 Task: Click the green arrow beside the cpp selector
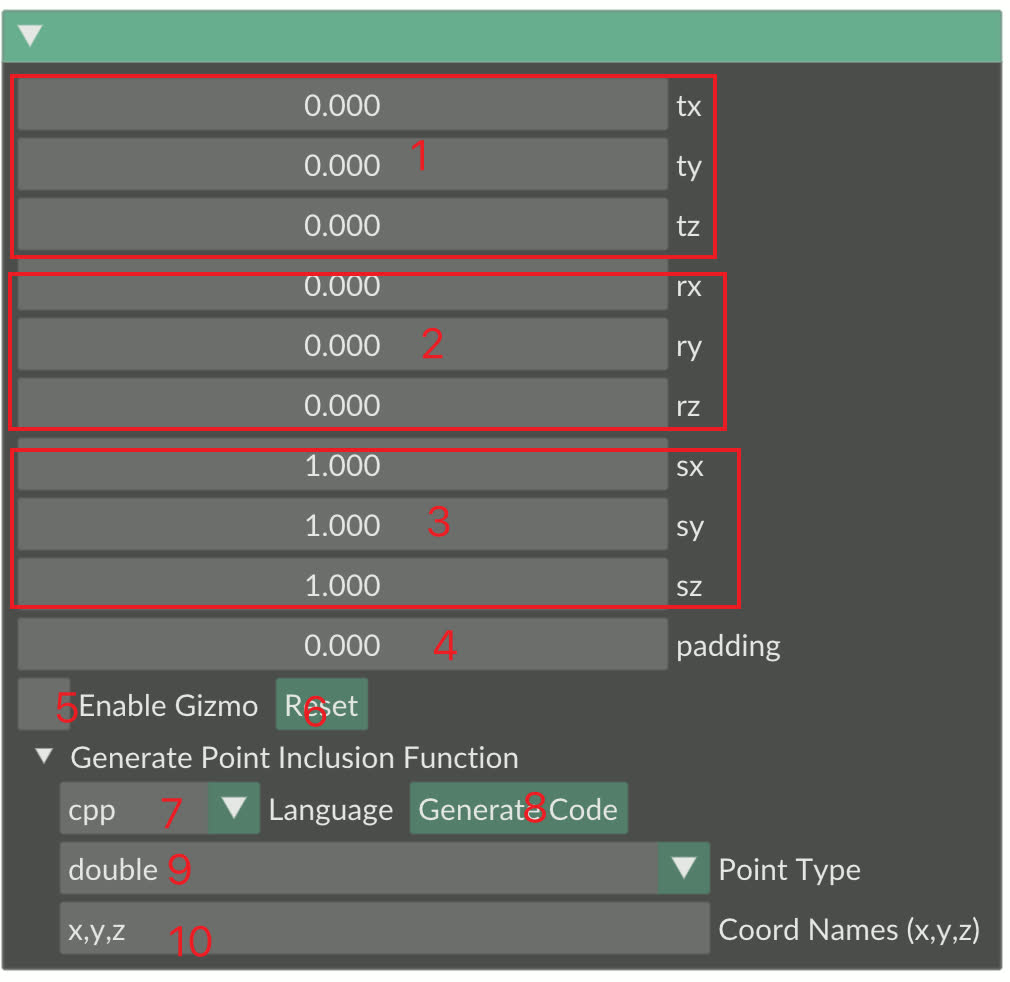pyautogui.click(x=232, y=810)
